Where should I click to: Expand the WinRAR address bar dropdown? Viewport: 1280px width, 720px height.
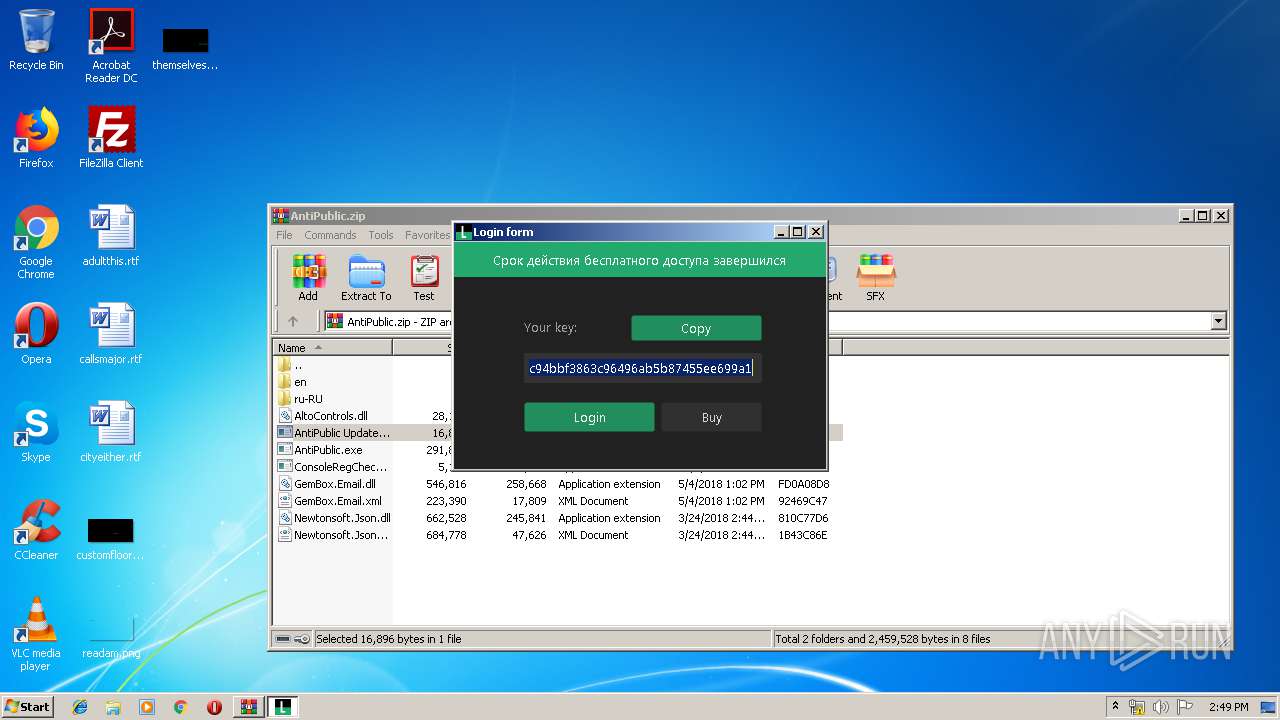point(1218,321)
